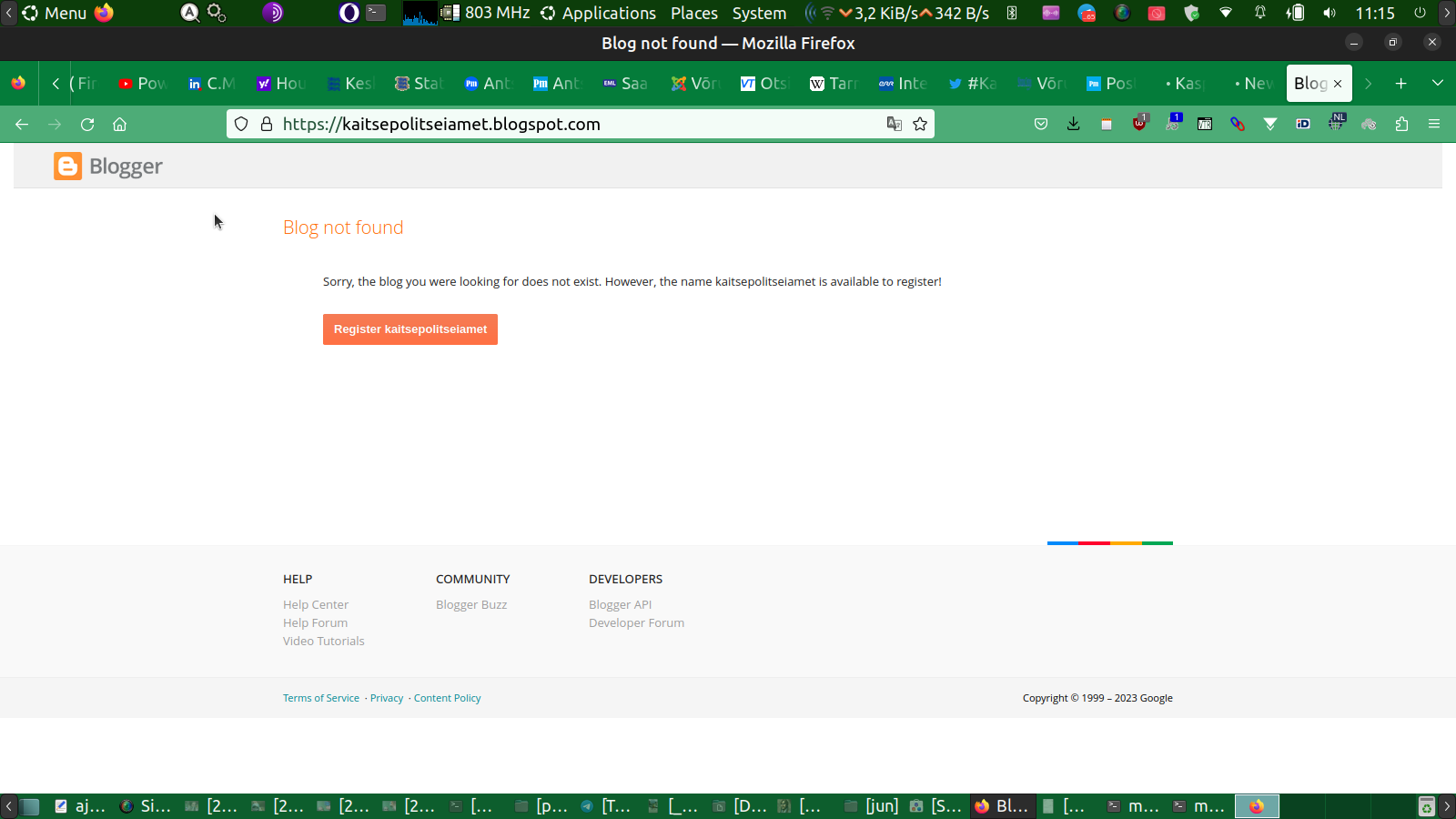
Task: Switch to the '[jun]' taskbar window
Action: [x=872, y=806]
